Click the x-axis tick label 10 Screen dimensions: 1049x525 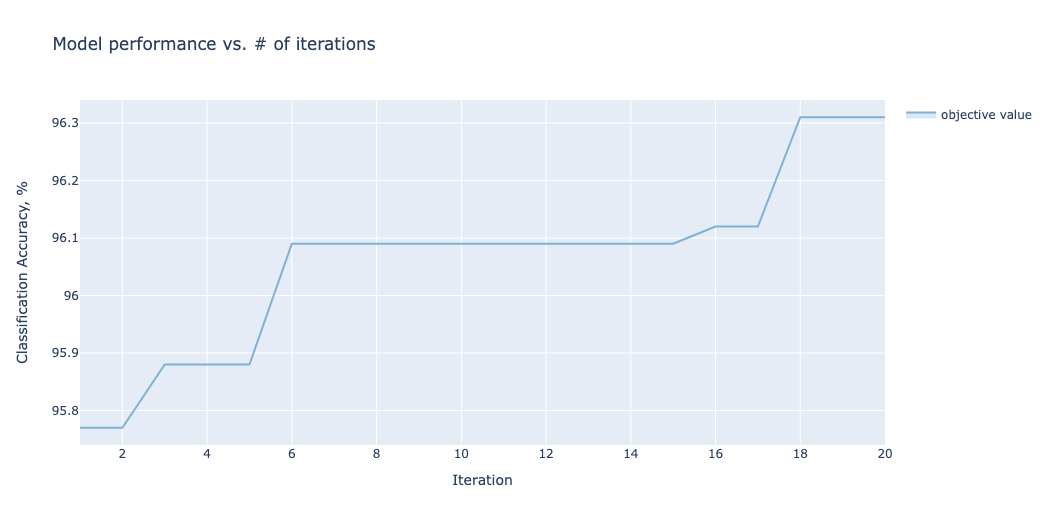point(461,454)
